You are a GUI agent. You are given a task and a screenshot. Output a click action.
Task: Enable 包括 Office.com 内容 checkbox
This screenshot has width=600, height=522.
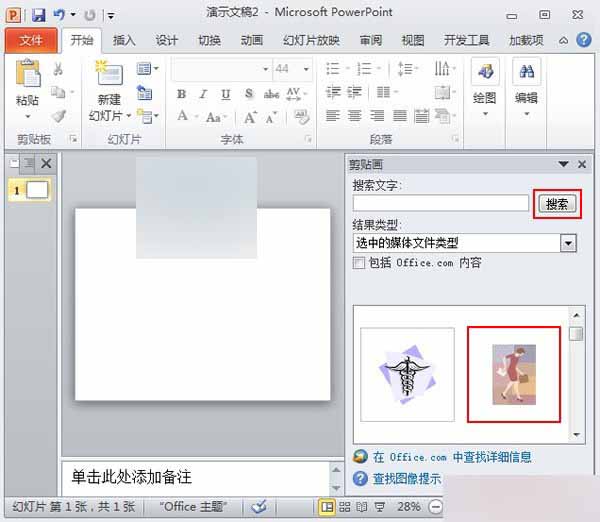click(x=359, y=263)
